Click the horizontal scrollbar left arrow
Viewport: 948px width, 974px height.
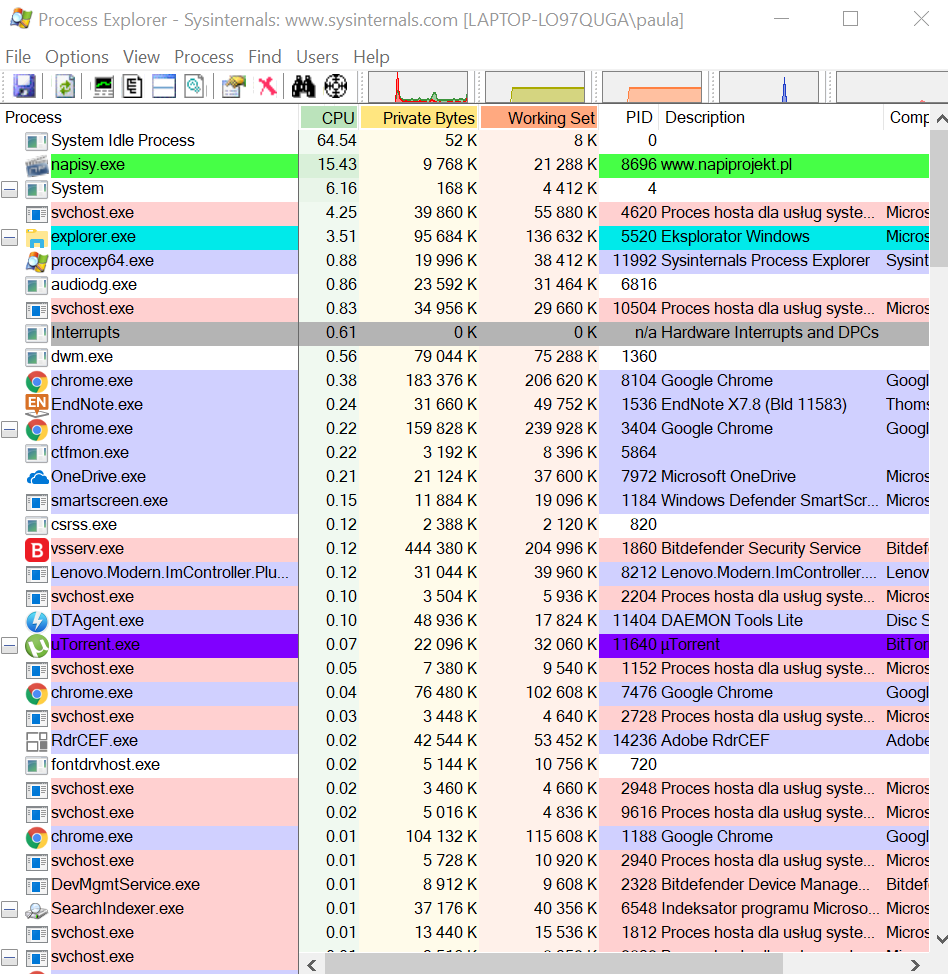point(312,965)
